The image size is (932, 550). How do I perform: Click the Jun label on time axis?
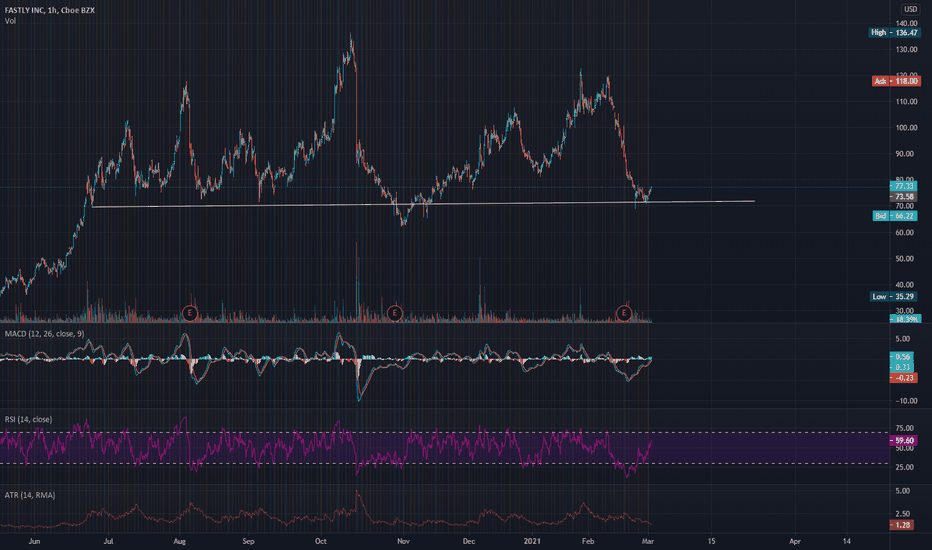tap(34, 542)
